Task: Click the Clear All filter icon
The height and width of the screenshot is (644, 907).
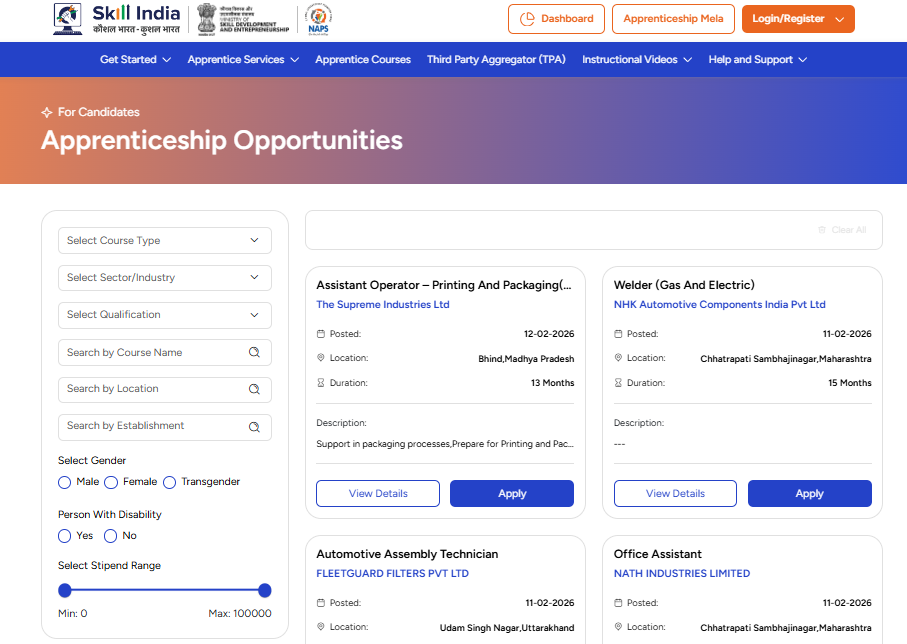Action: coord(822,230)
